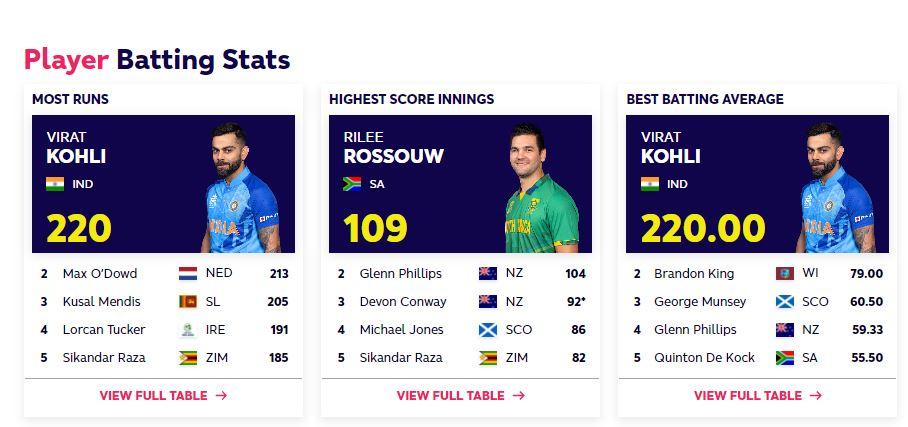Click Netherlands flag next to Max O'Dowd

click(187, 273)
